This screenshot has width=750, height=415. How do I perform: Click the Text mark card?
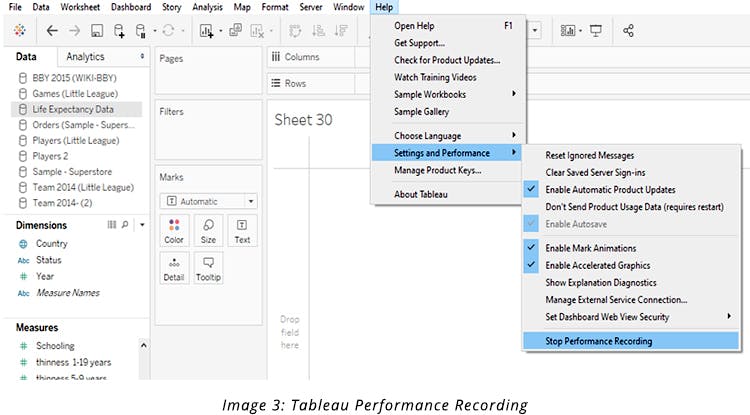pyautogui.click(x=242, y=231)
